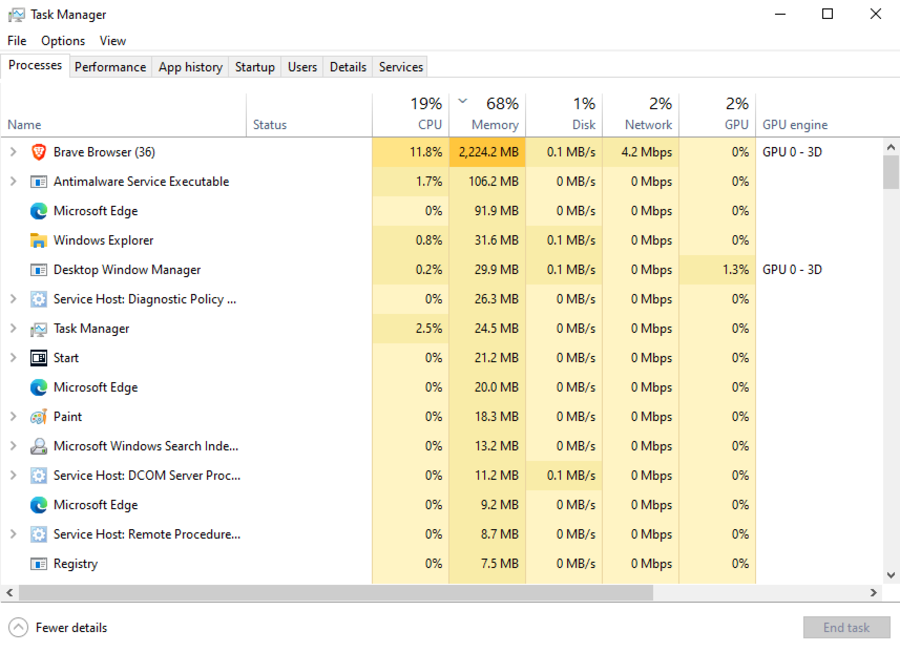The height and width of the screenshot is (652, 900).
Task: Click the horizontal scrollbar right arrow
Action: [x=874, y=592]
